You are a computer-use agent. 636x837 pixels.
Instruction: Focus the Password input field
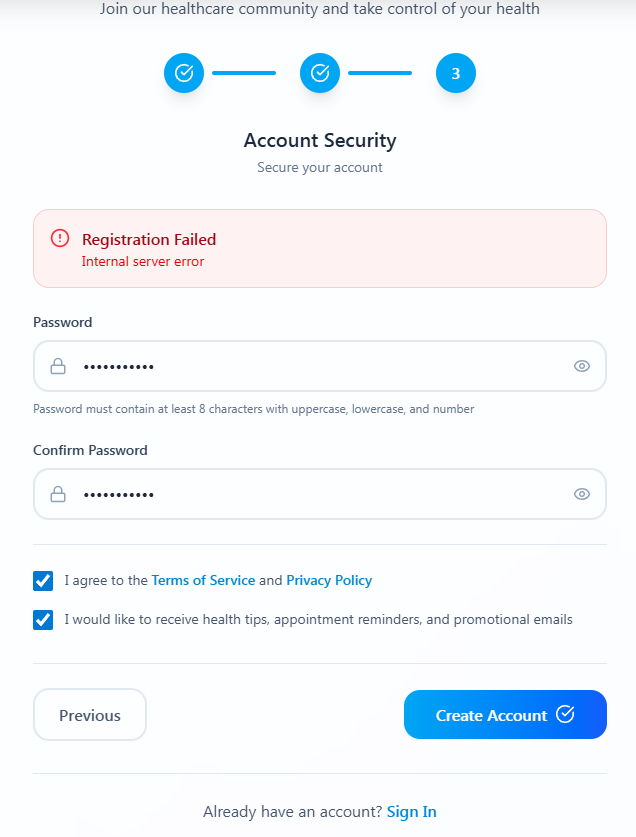[320, 366]
